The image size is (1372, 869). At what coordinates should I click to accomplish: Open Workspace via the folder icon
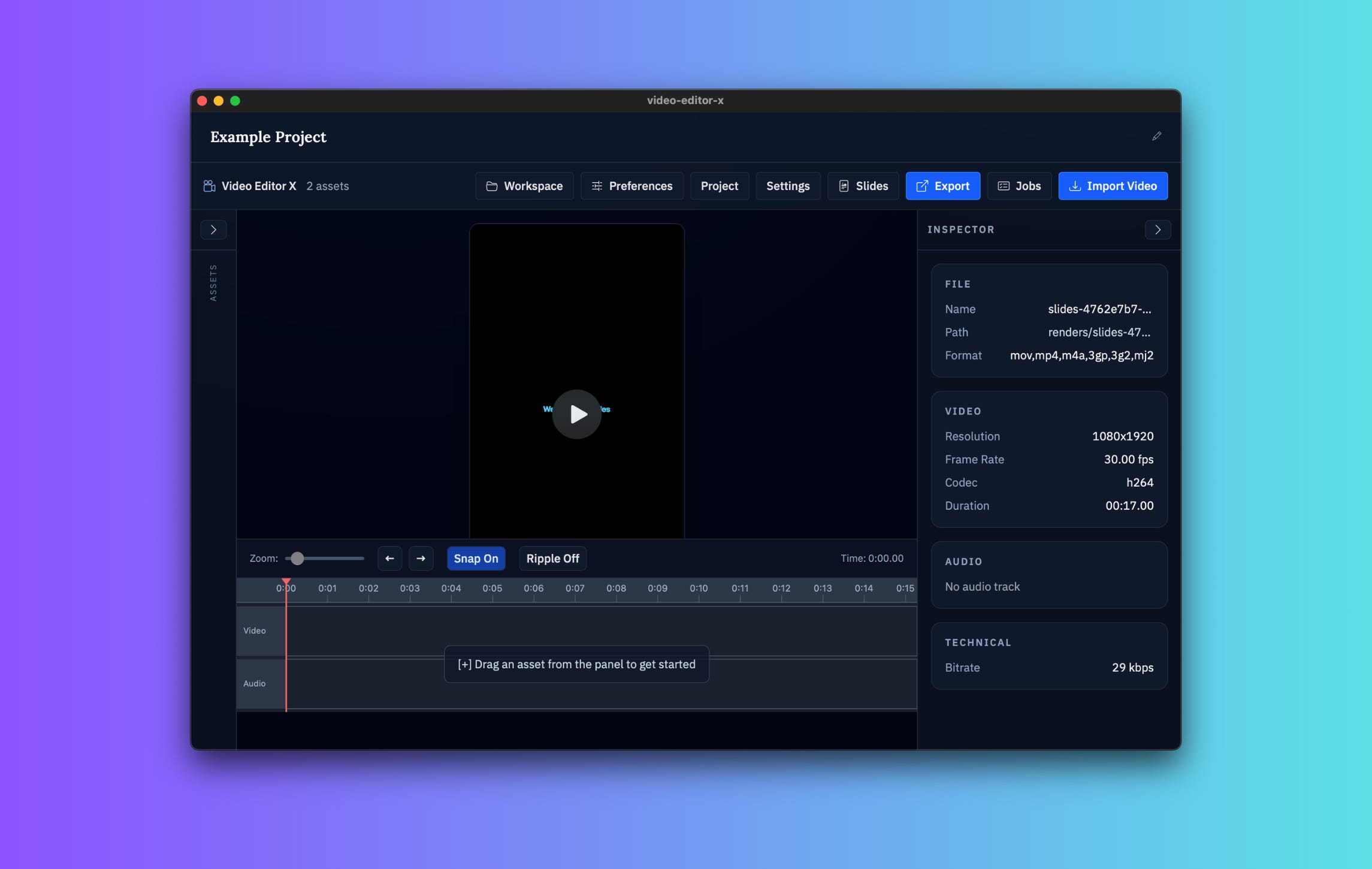point(492,186)
